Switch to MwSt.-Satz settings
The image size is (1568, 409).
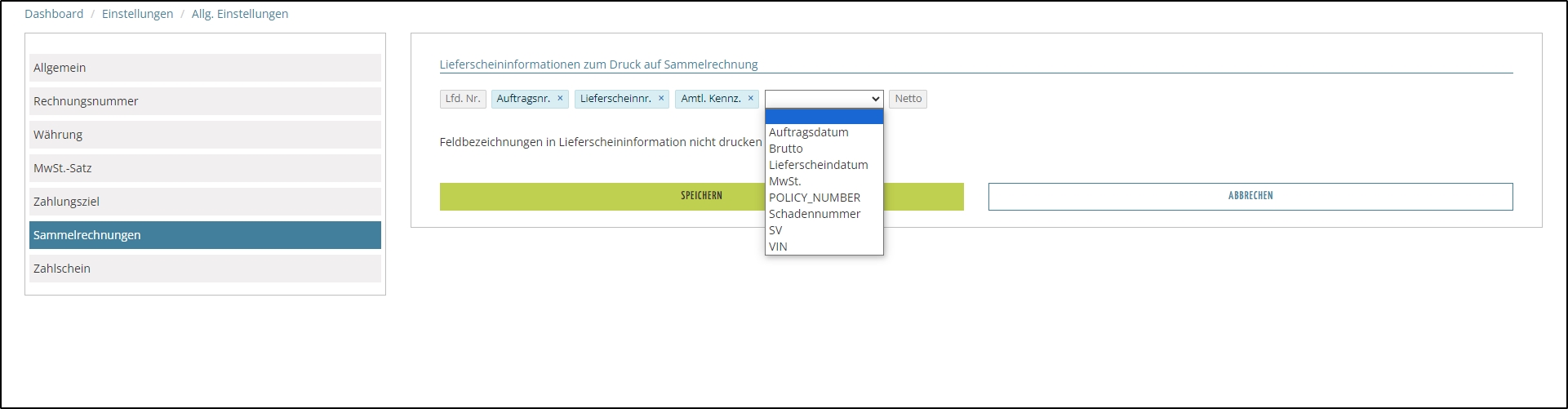tap(205, 168)
